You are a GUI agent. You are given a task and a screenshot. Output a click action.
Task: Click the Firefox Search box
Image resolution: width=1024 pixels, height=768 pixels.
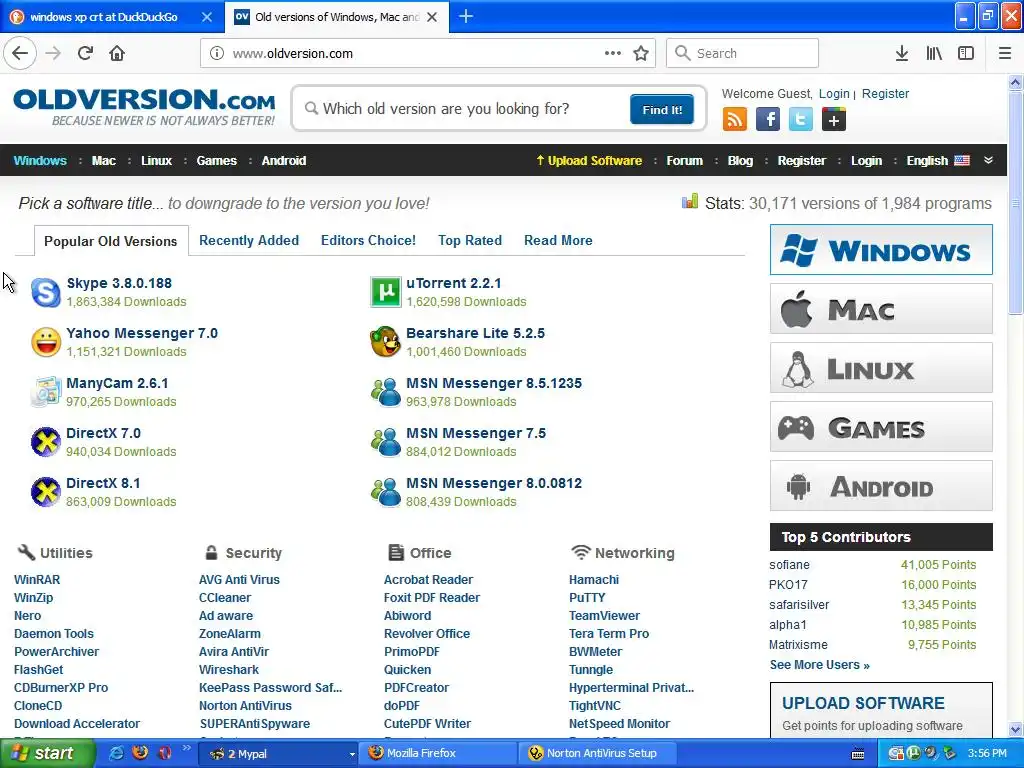(x=743, y=53)
